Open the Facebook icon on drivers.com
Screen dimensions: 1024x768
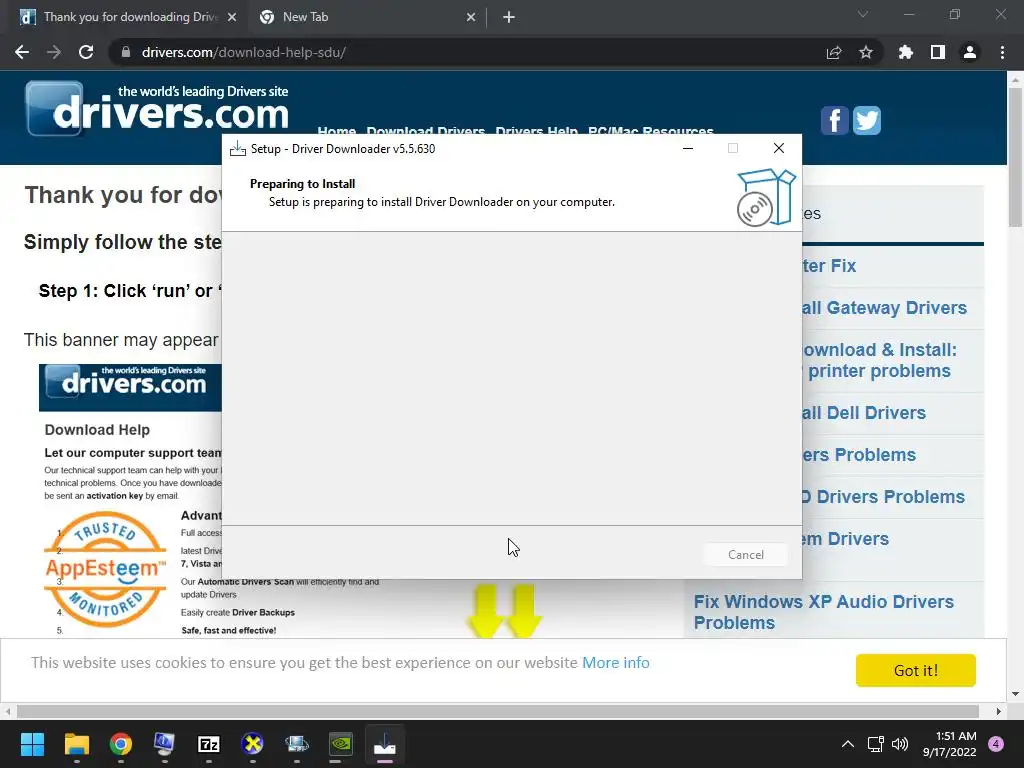[834, 120]
